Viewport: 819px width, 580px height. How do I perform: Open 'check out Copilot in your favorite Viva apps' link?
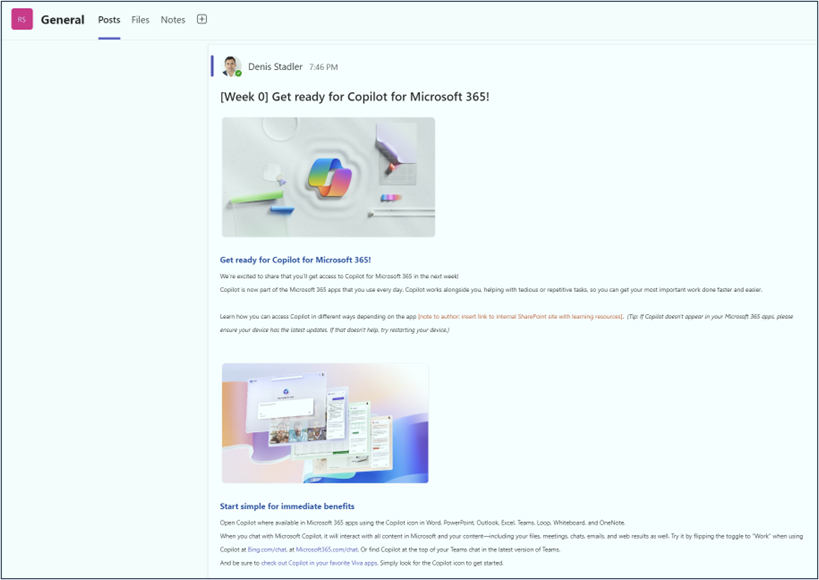[319, 563]
